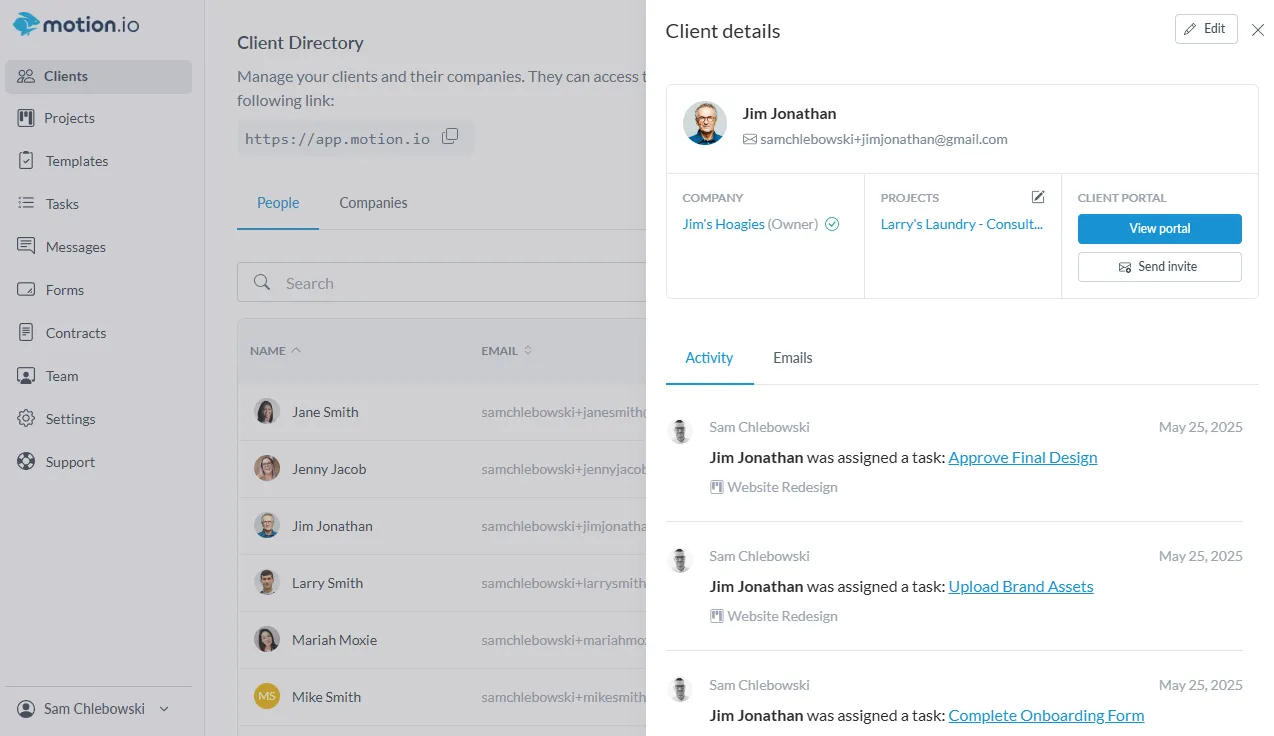Click Jim Jonathan's profile photo in details

coord(705,124)
